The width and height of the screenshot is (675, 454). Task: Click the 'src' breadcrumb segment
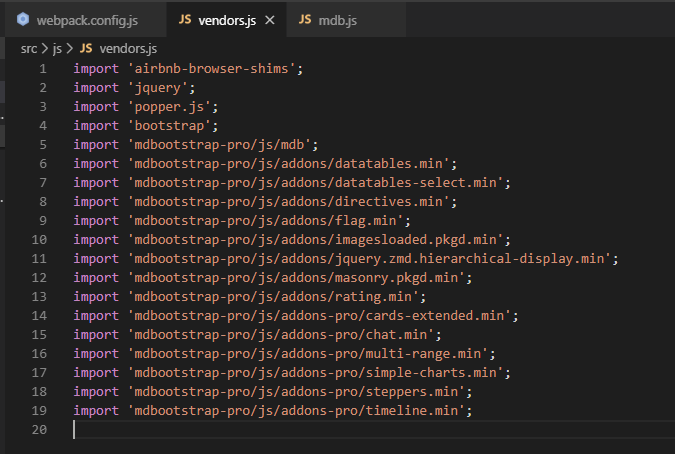pyautogui.click(x=29, y=49)
